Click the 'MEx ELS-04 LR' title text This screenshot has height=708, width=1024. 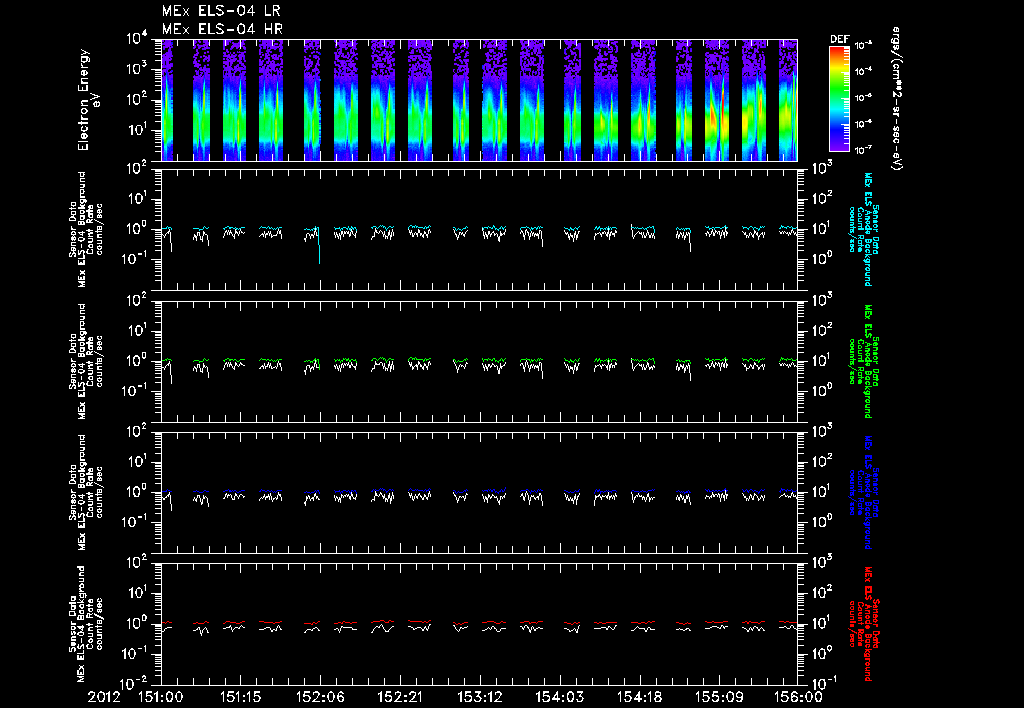[221, 11]
